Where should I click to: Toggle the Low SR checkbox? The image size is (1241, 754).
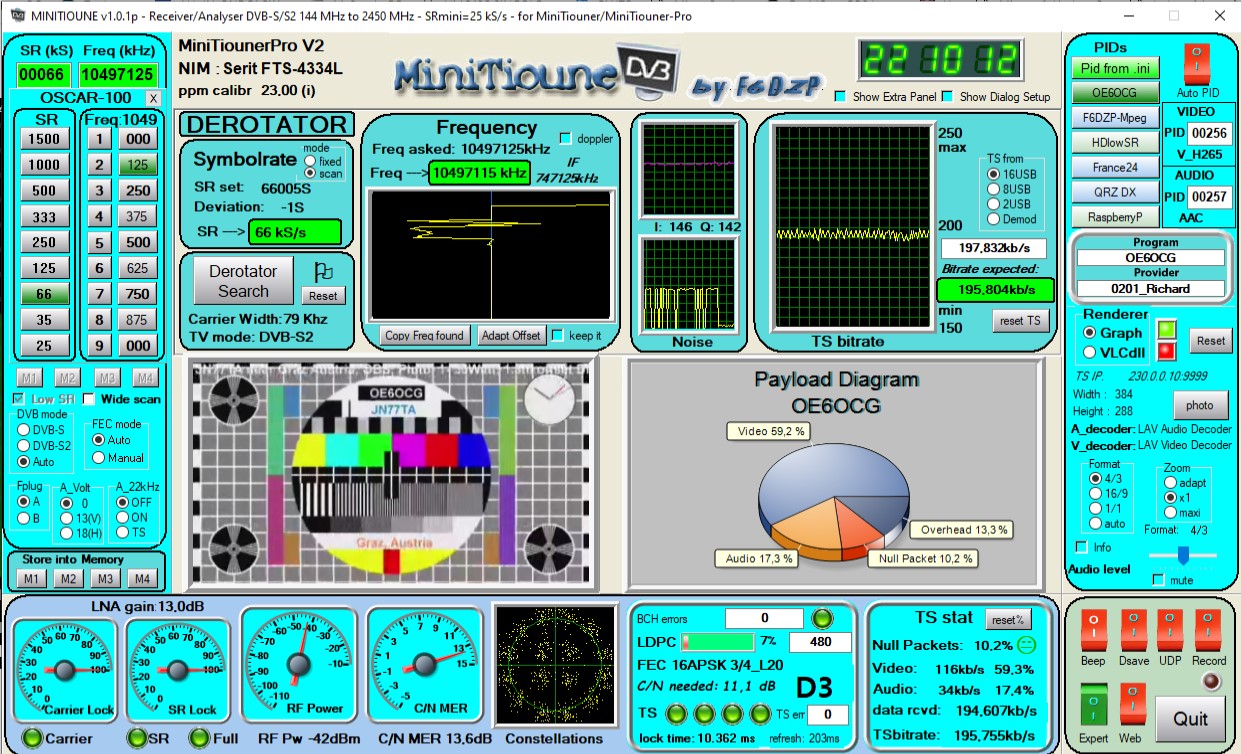point(17,399)
